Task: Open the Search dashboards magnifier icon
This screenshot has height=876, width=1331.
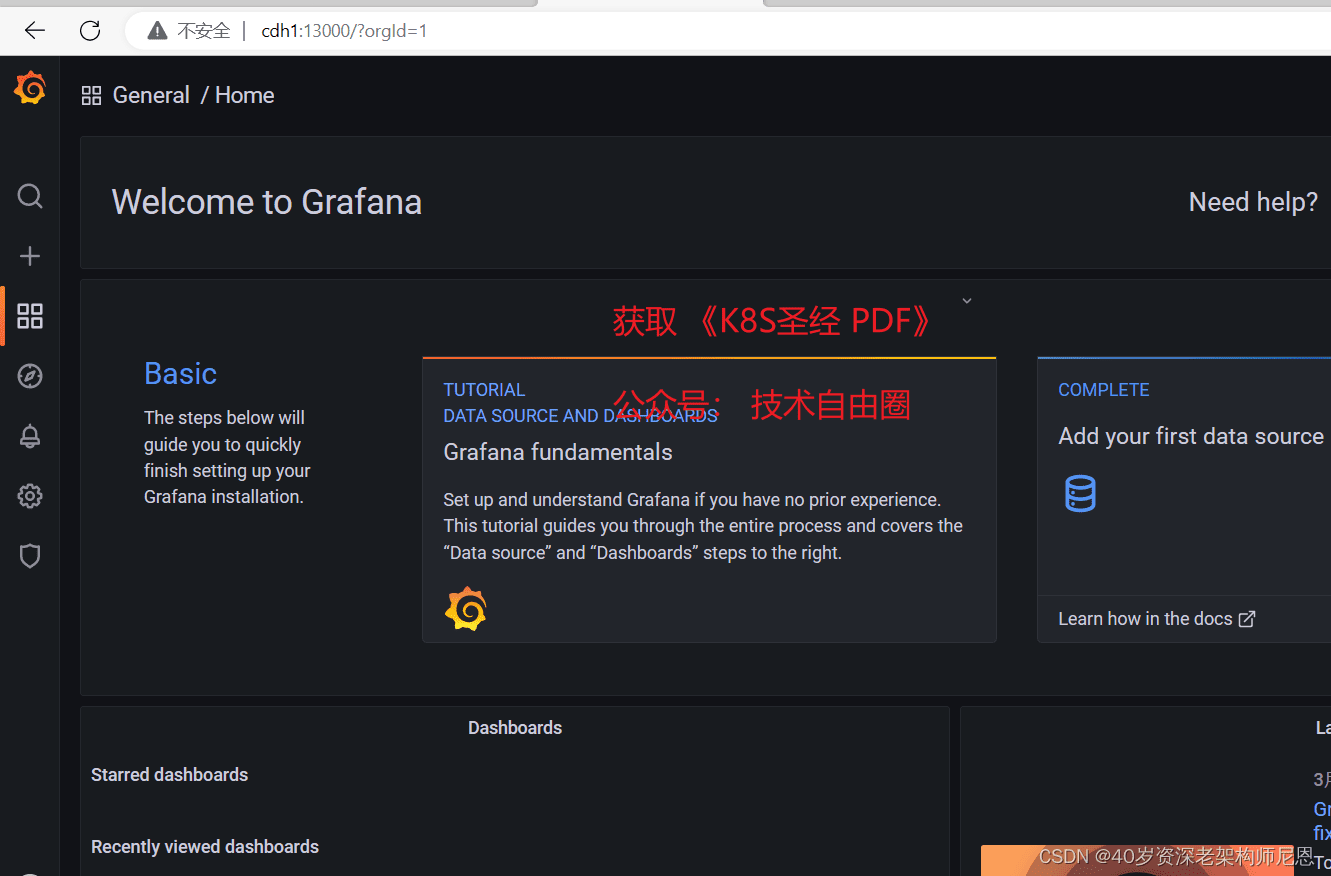Action: pos(30,196)
